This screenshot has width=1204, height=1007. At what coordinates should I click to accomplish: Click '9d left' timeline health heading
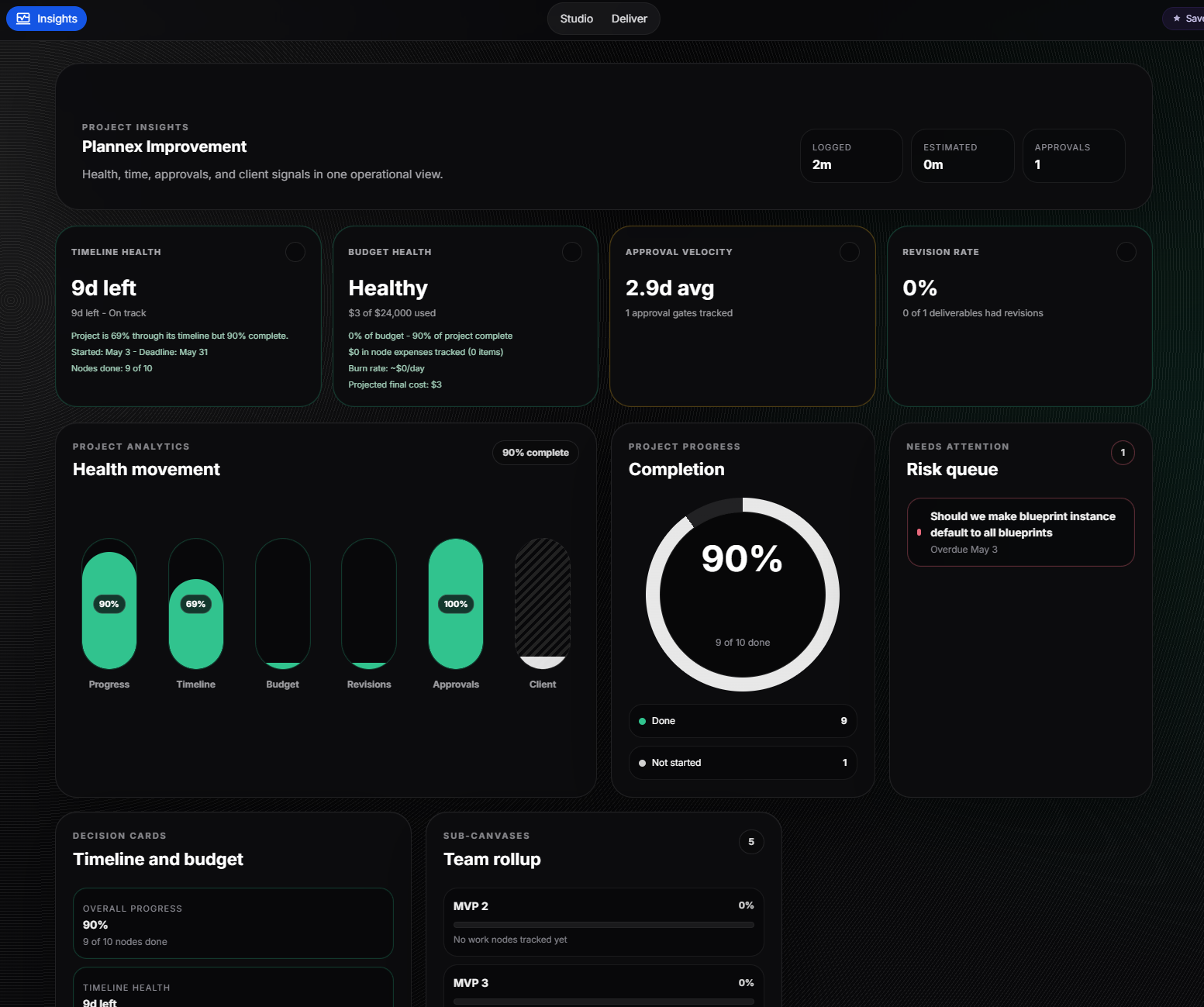[104, 288]
